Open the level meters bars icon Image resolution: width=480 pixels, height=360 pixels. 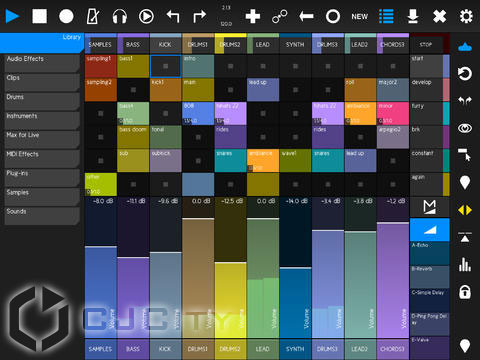click(465, 264)
